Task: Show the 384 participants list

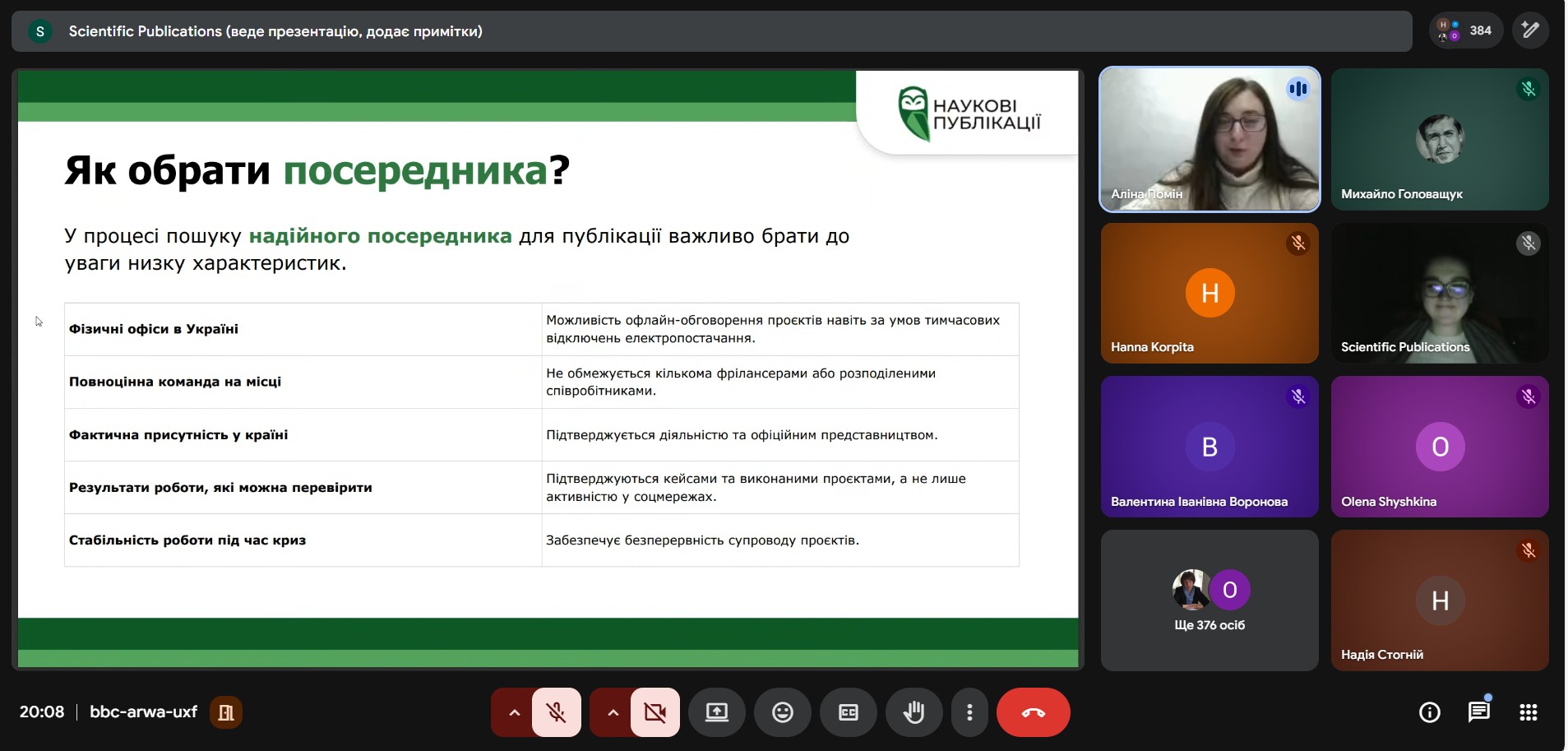Action: click(x=1466, y=30)
